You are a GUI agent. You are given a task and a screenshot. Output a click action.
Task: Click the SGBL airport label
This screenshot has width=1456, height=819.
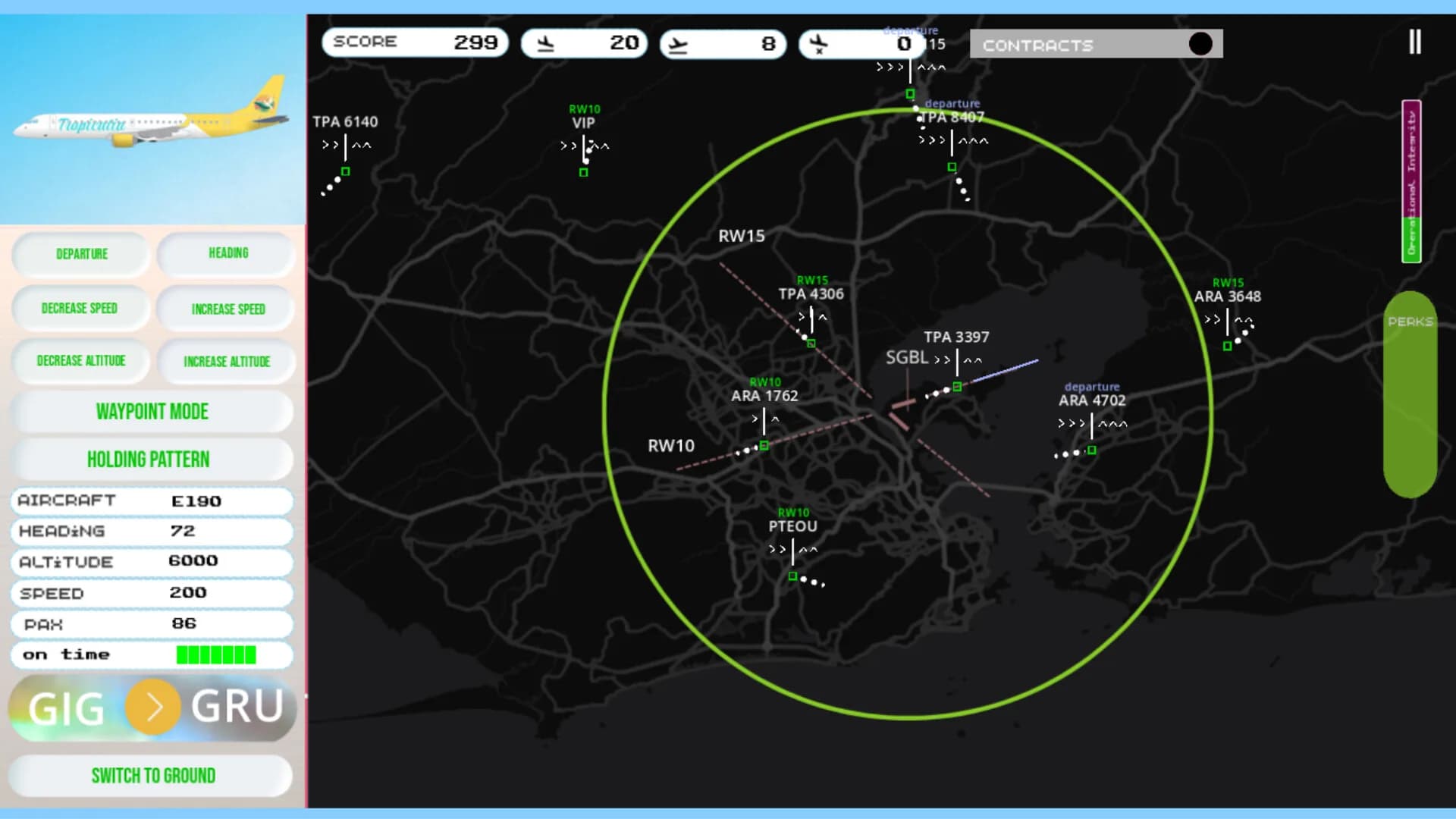907,357
